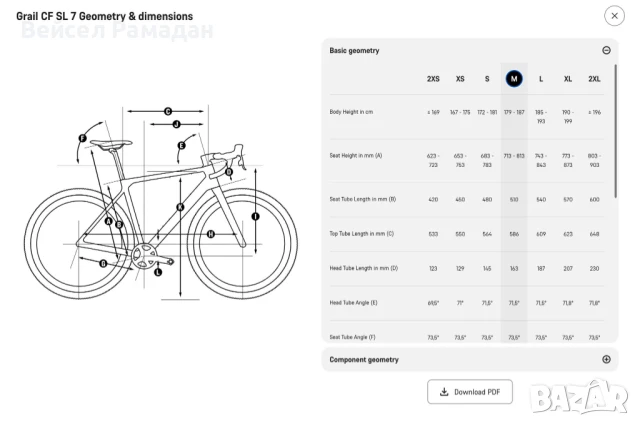Click the H wheelbase marker
Image resolution: width=640 pixels, height=426 pixels.
pyautogui.click(x=211, y=234)
